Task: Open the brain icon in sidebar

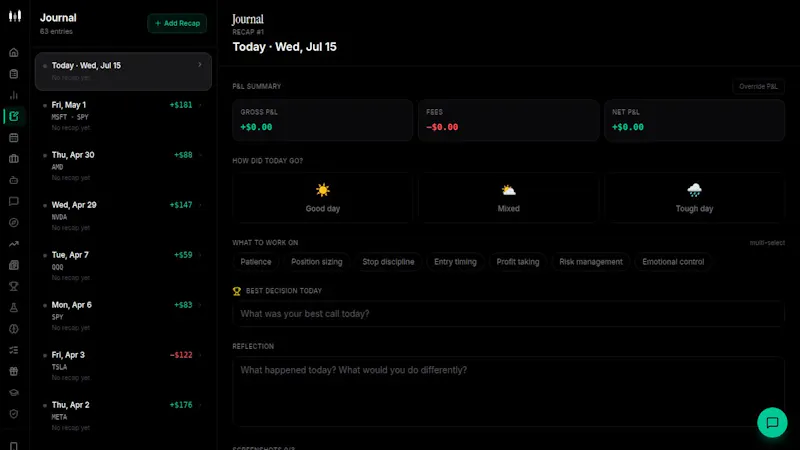Action: pos(14,329)
